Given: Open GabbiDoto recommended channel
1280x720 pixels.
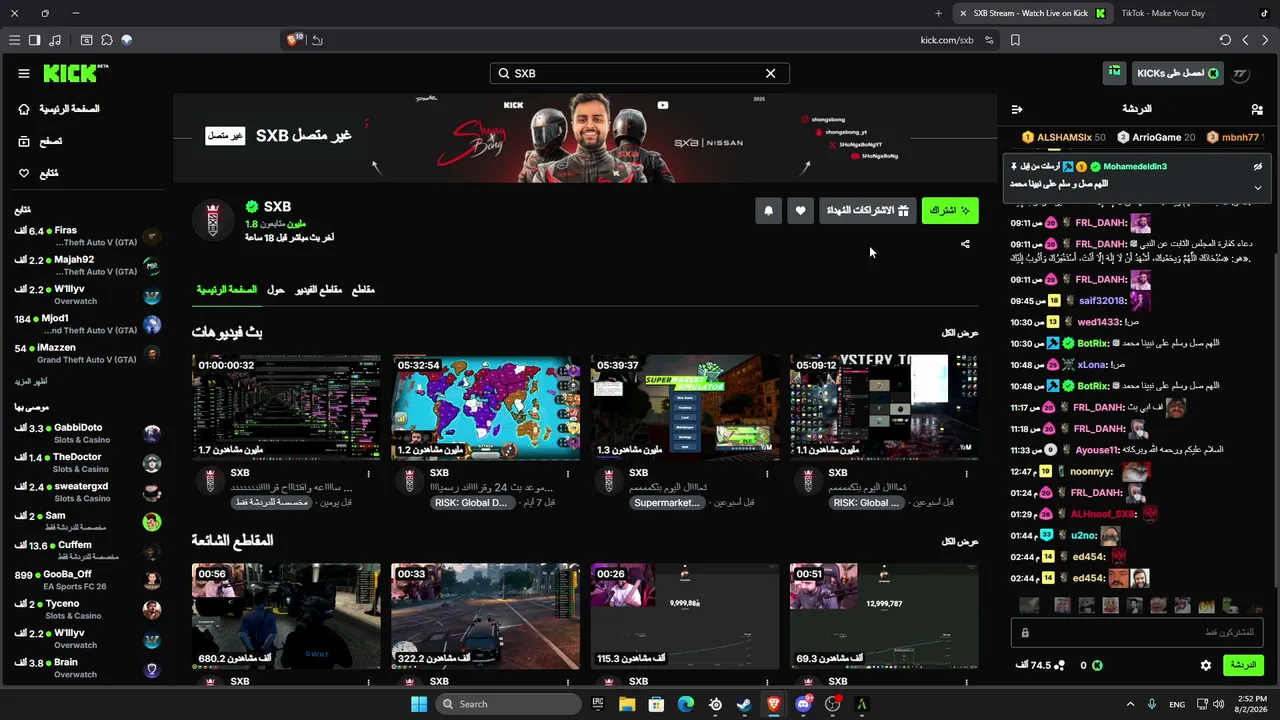Looking at the screenshot, I should pos(88,434).
